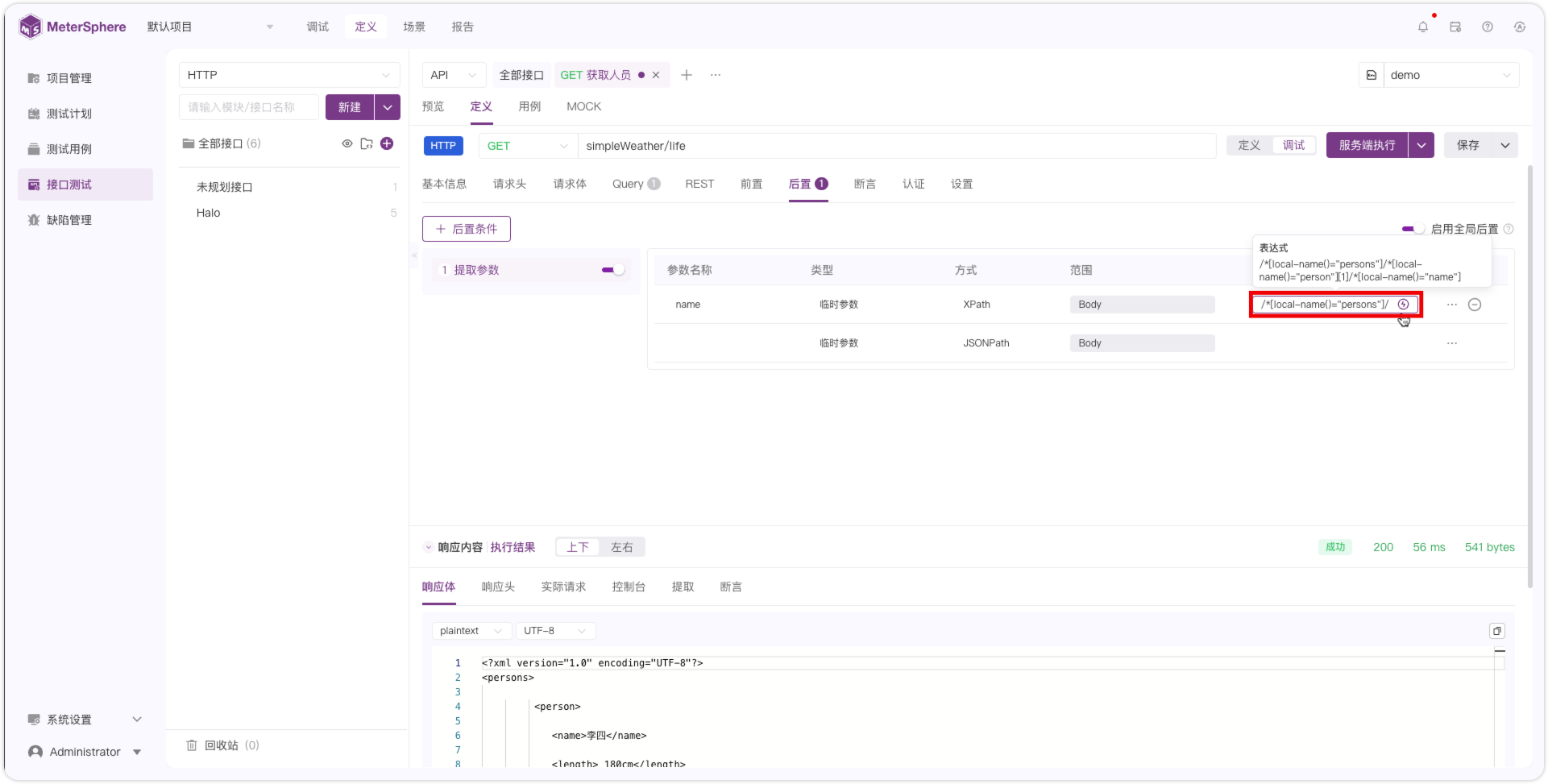Image resolution: width=1548 pixels, height=784 pixels.
Task: Expand the dropdown arrow next to 新建
Action: 388,107
